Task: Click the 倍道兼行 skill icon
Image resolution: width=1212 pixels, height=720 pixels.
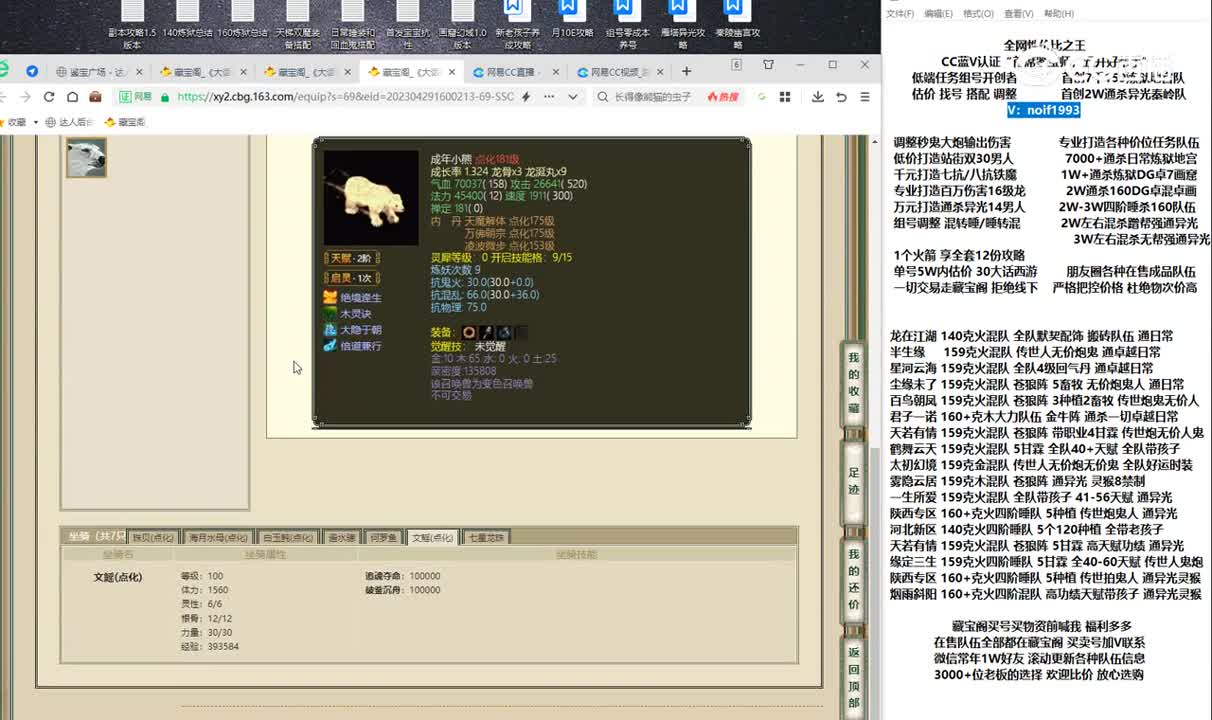Action: pos(330,346)
